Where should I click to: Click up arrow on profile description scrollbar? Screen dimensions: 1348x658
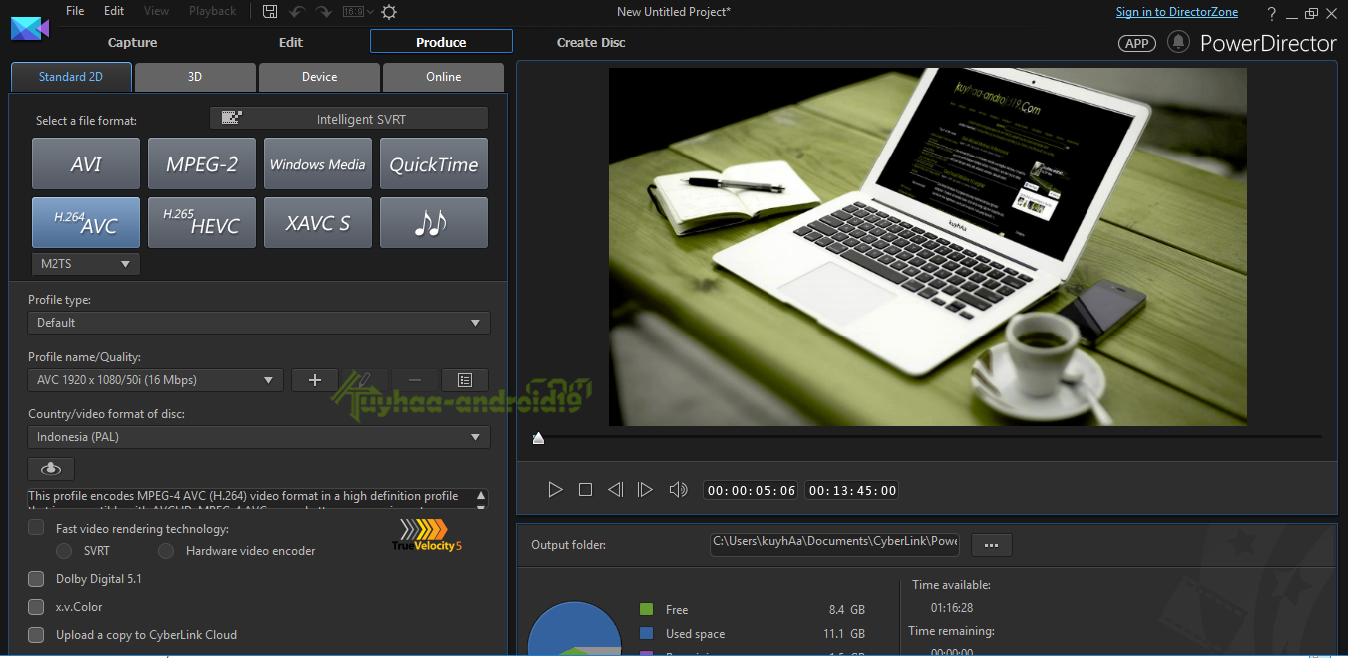pos(482,495)
